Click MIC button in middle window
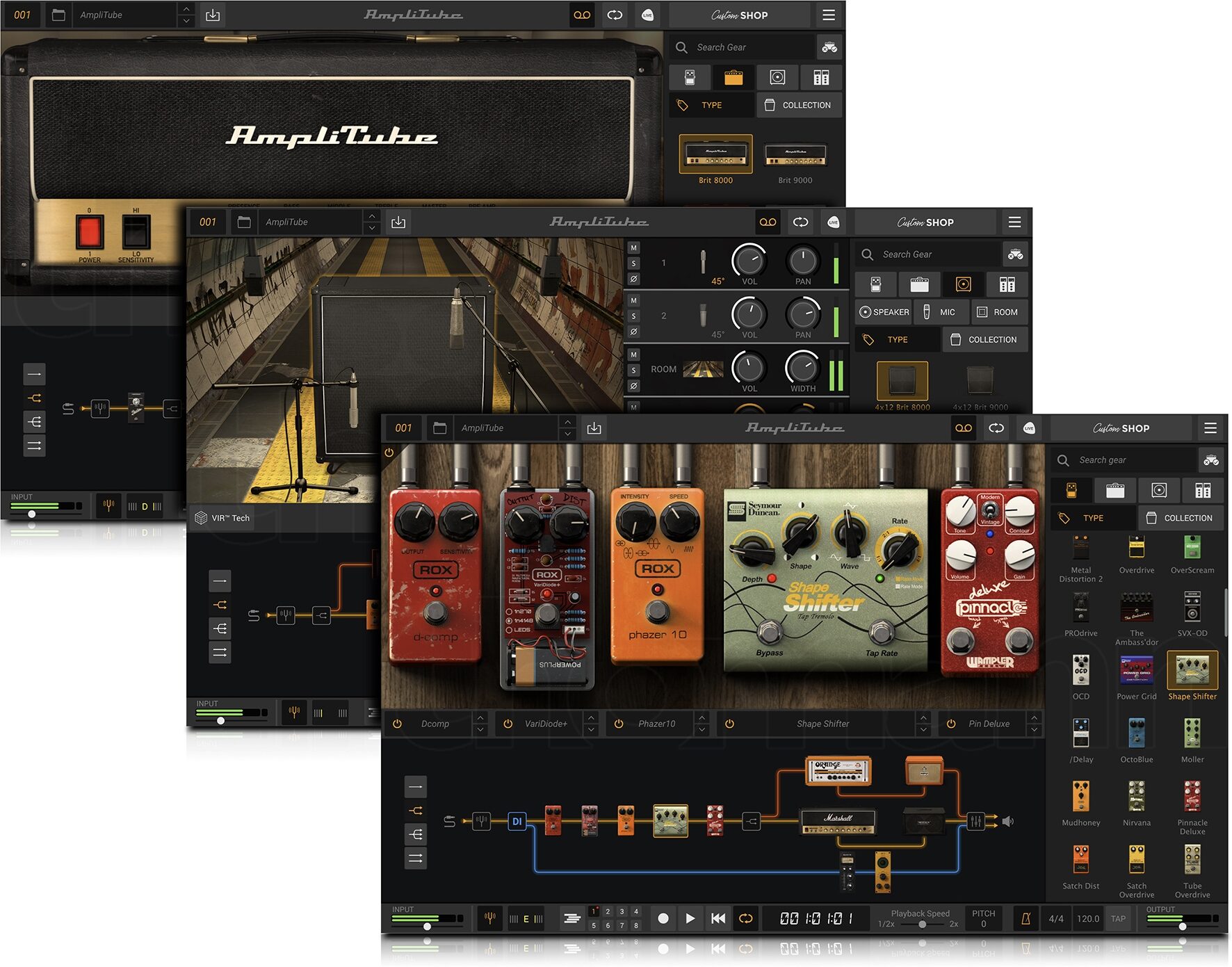Viewport: 1232px width, 967px height. pos(940,312)
